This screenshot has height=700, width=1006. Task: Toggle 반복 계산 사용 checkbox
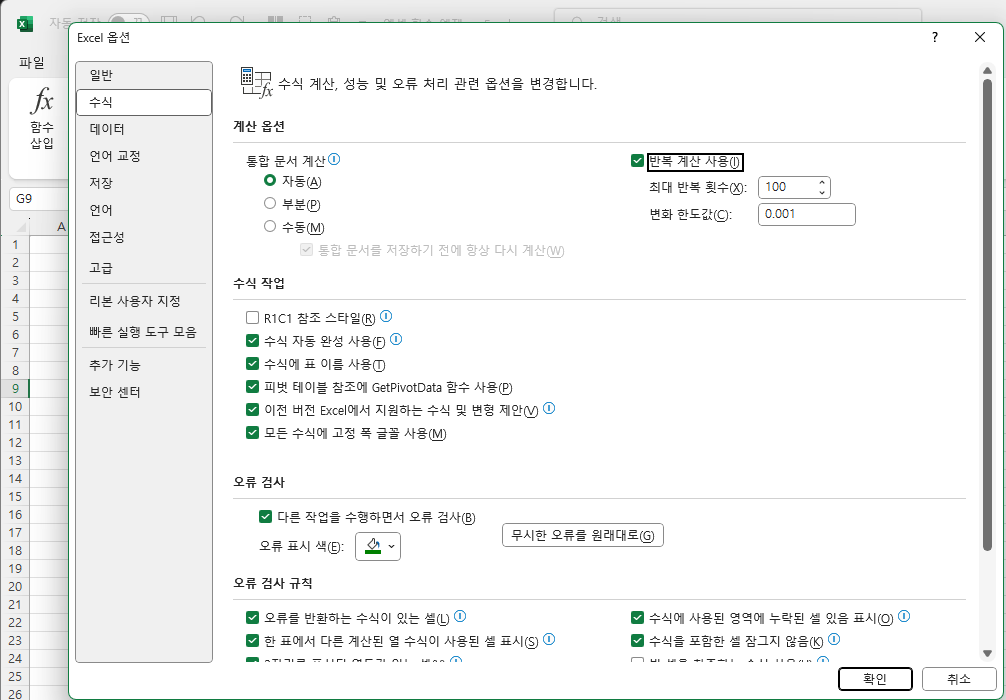pyautogui.click(x=637, y=161)
